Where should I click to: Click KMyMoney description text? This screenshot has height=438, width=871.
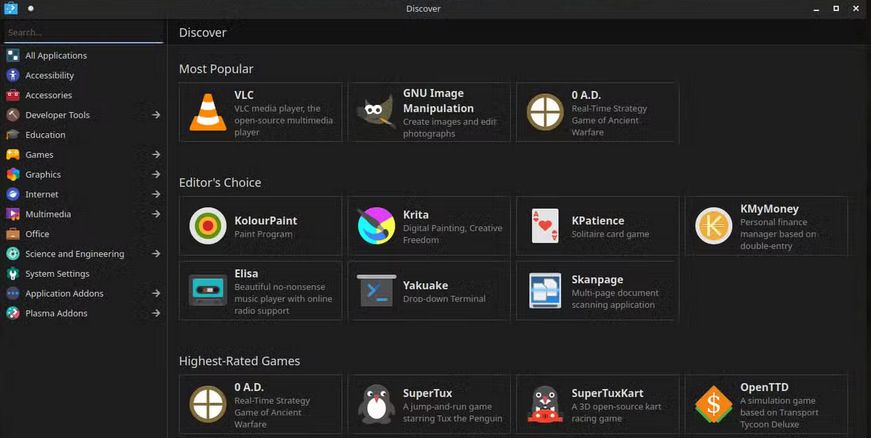(778, 234)
